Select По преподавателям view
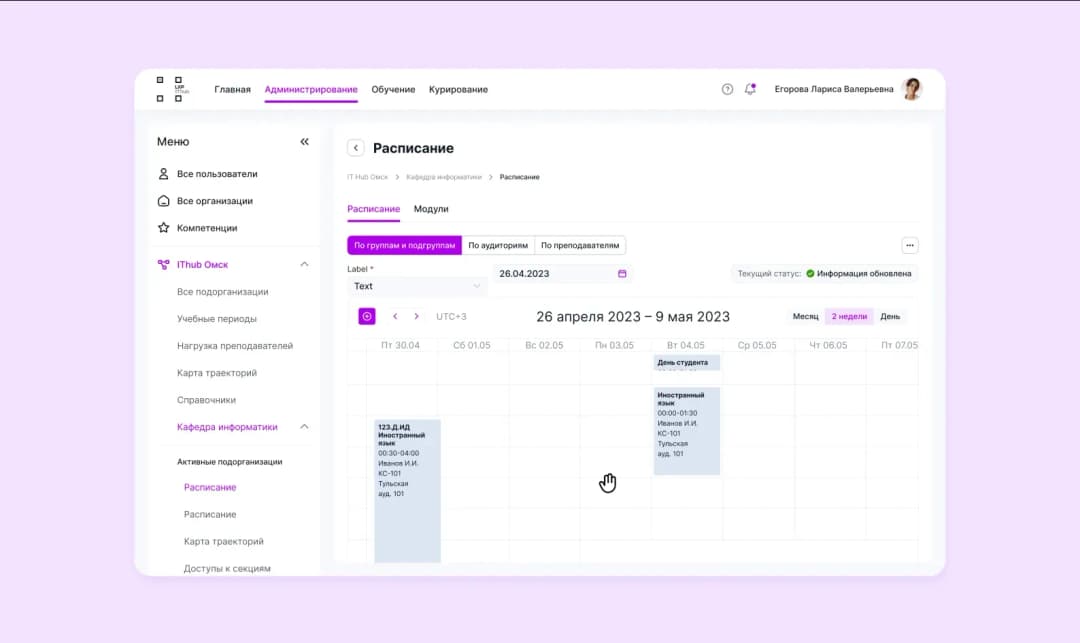The height and width of the screenshot is (643, 1080). click(x=580, y=245)
